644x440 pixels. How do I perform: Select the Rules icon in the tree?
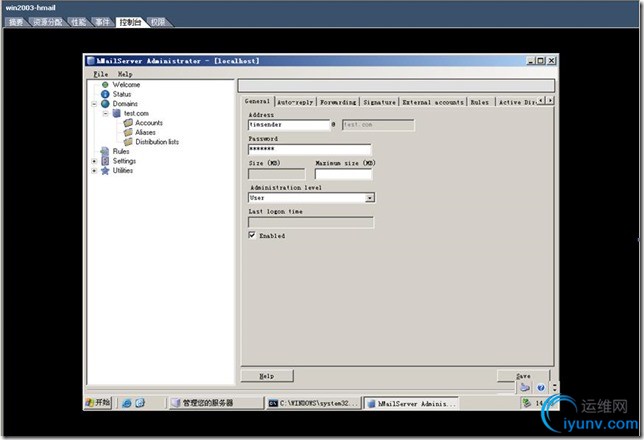[x=105, y=151]
